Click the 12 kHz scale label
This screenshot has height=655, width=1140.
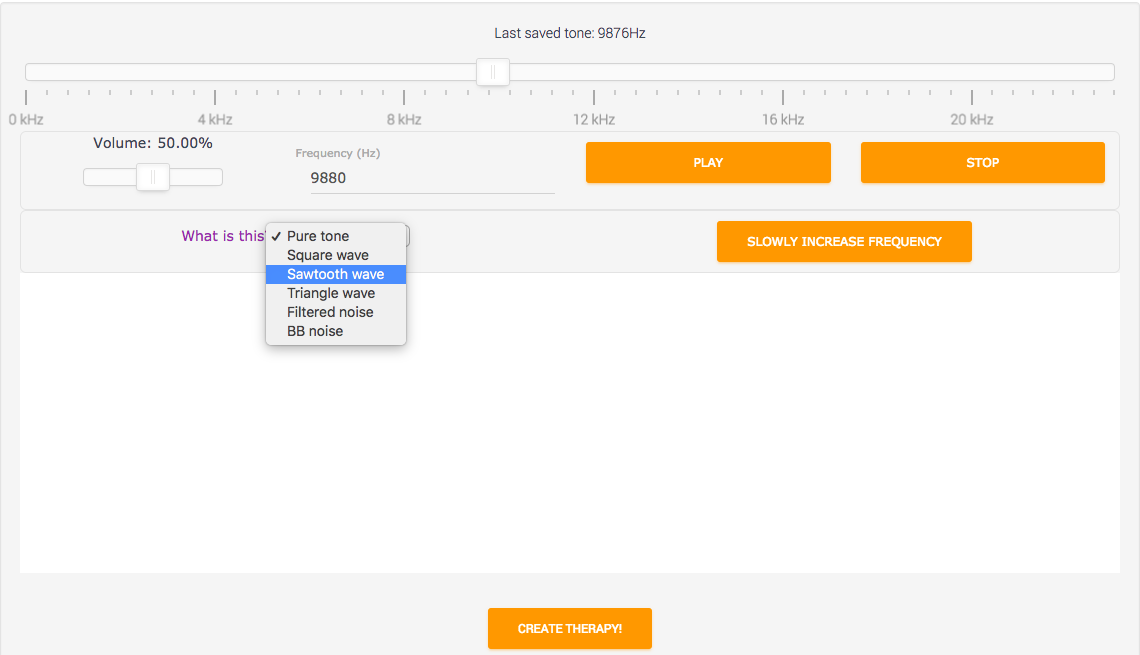[594, 119]
